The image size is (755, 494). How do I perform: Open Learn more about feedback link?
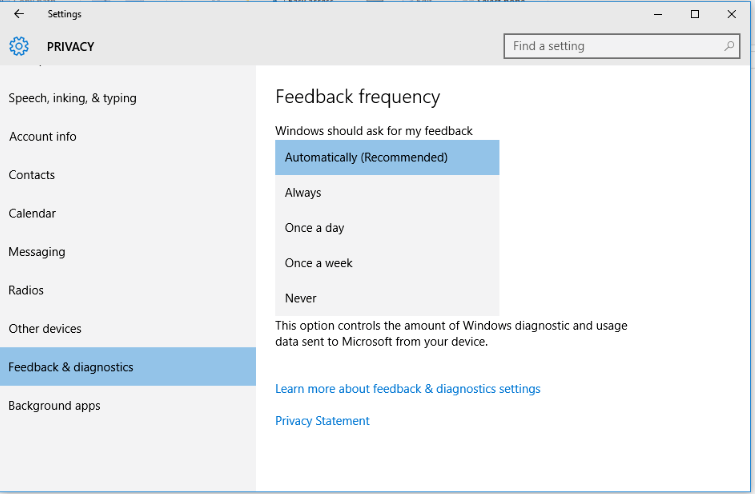tap(407, 389)
